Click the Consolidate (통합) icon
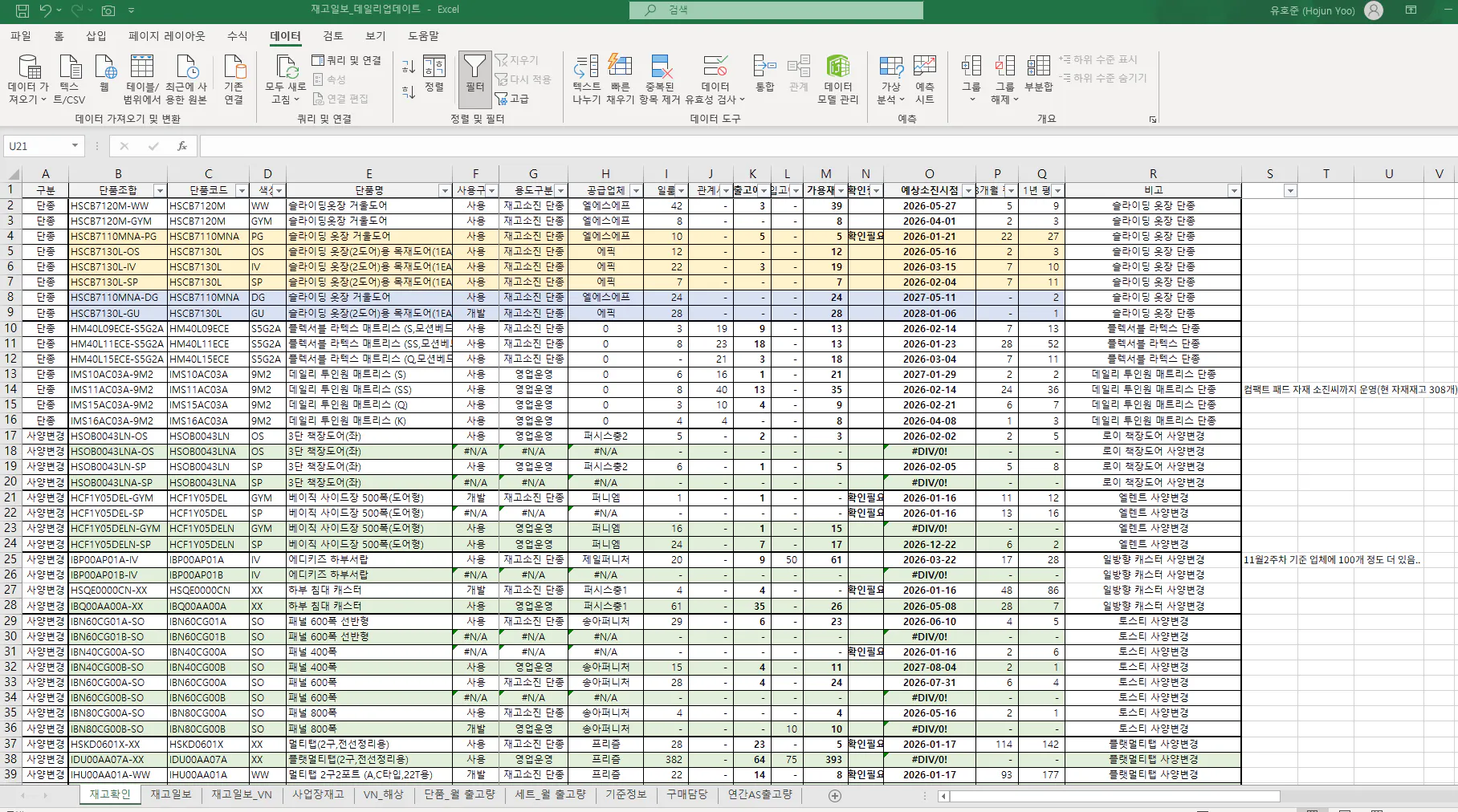 coord(764,74)
